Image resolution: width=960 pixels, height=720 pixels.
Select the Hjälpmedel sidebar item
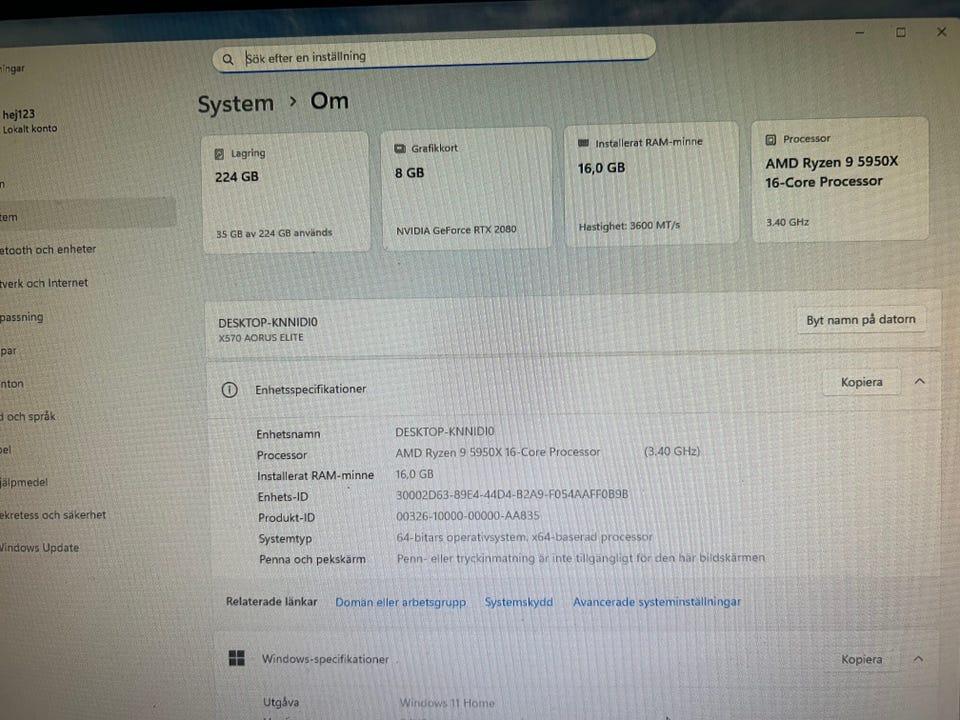tap(24, 482)
